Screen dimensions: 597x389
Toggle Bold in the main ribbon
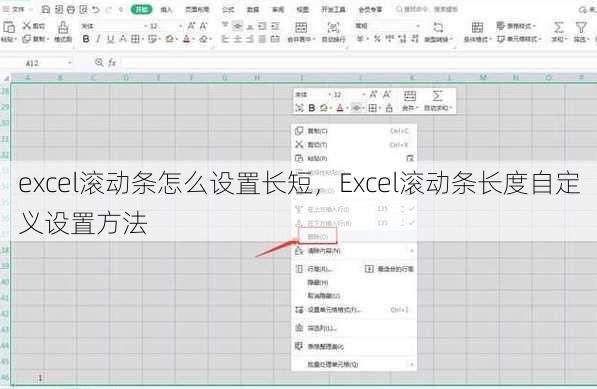pyautogui.click(x=86, y=39)
